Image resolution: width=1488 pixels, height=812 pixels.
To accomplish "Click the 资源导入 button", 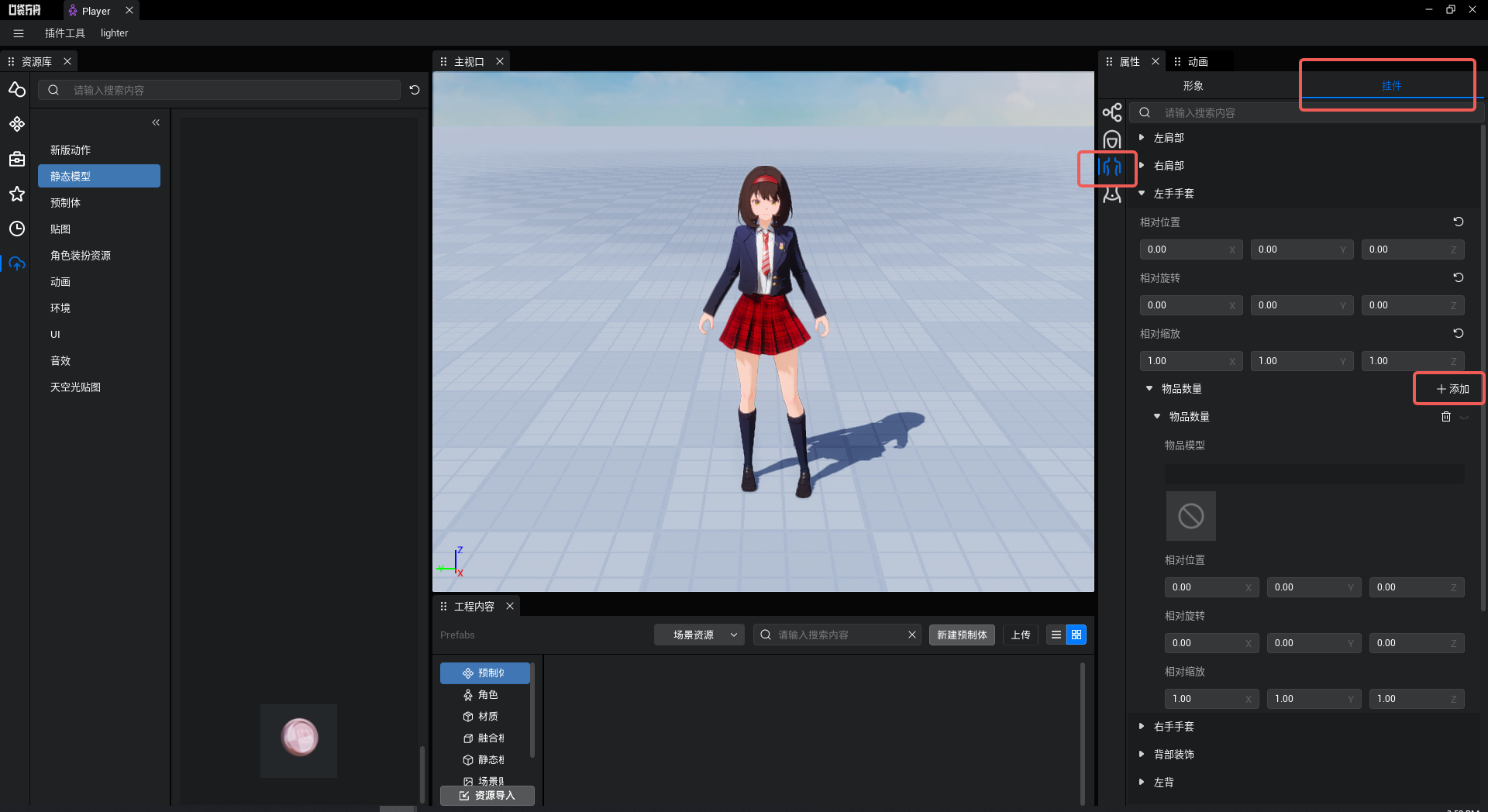I will (x=487, y=796).
